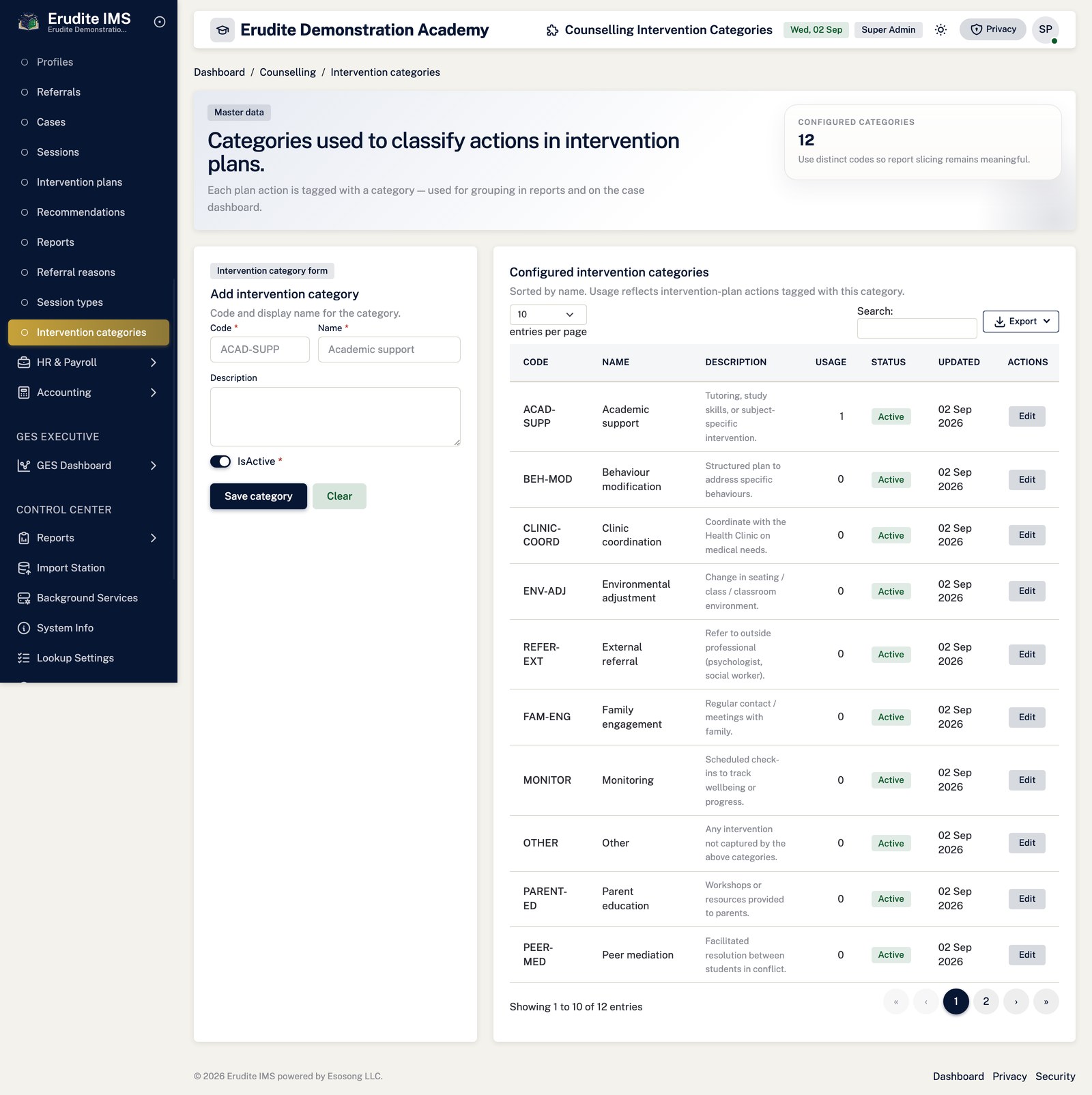Click the HR & Payroll briefcase icon
This screenshot has height=1095, width=1092.
coord(24,362)
